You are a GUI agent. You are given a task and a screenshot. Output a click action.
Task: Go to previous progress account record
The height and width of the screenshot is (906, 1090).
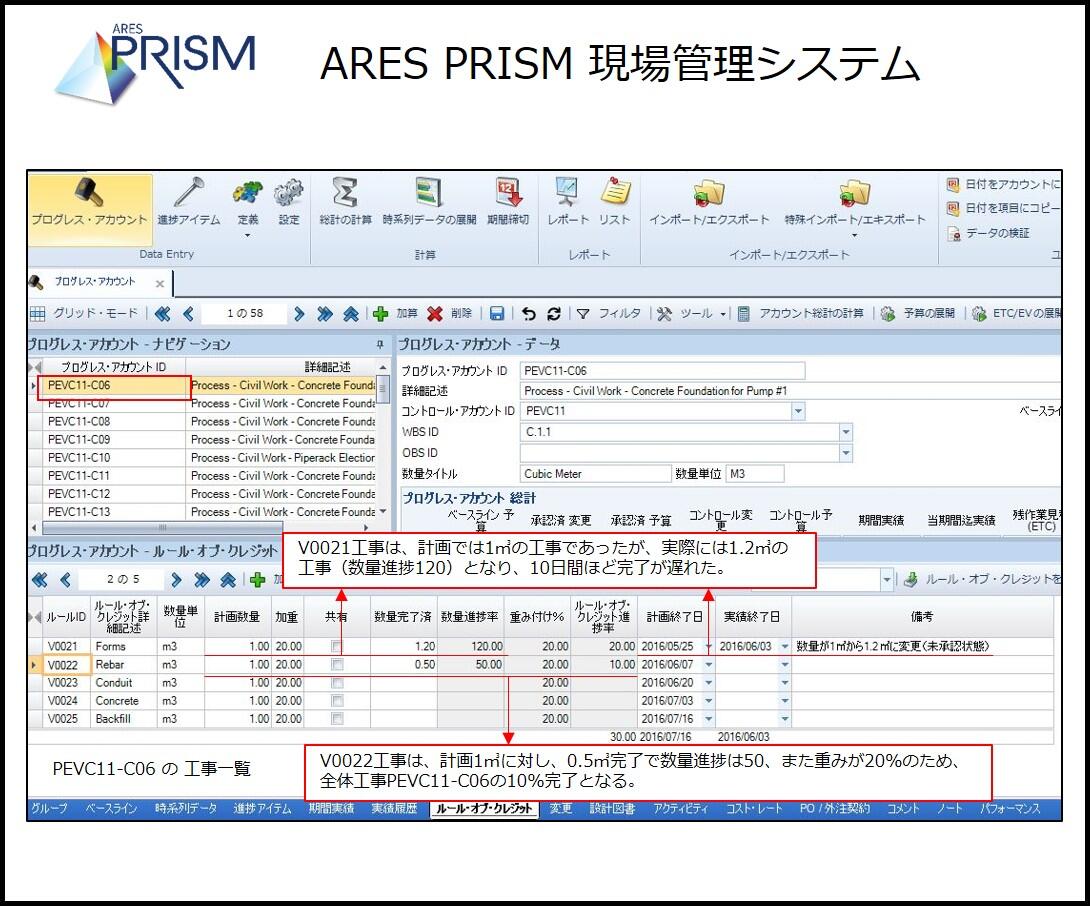coord(188,314)
